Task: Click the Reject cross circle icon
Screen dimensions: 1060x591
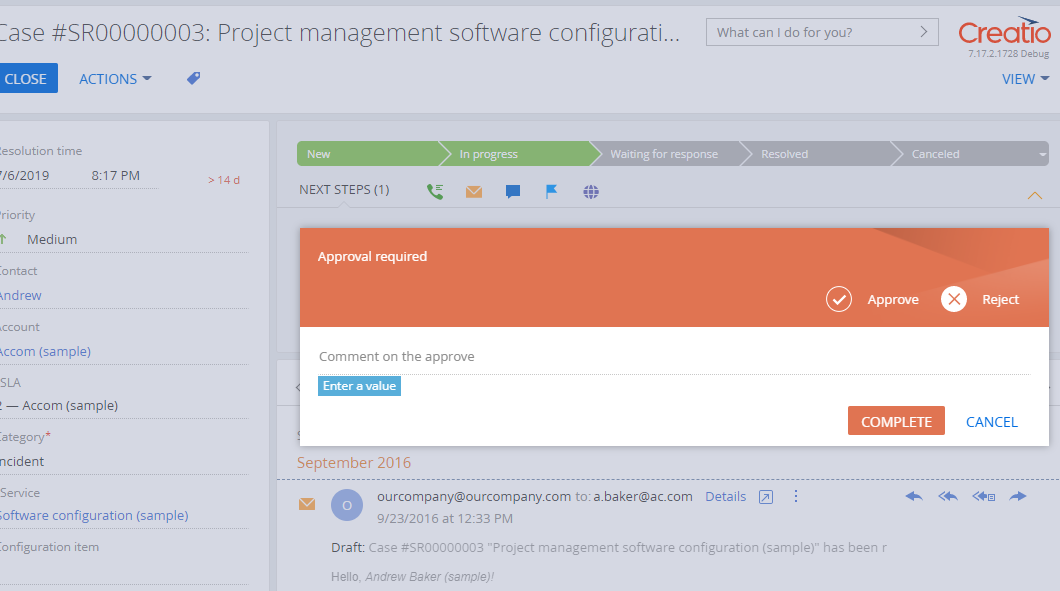Action: coord(954,299)
